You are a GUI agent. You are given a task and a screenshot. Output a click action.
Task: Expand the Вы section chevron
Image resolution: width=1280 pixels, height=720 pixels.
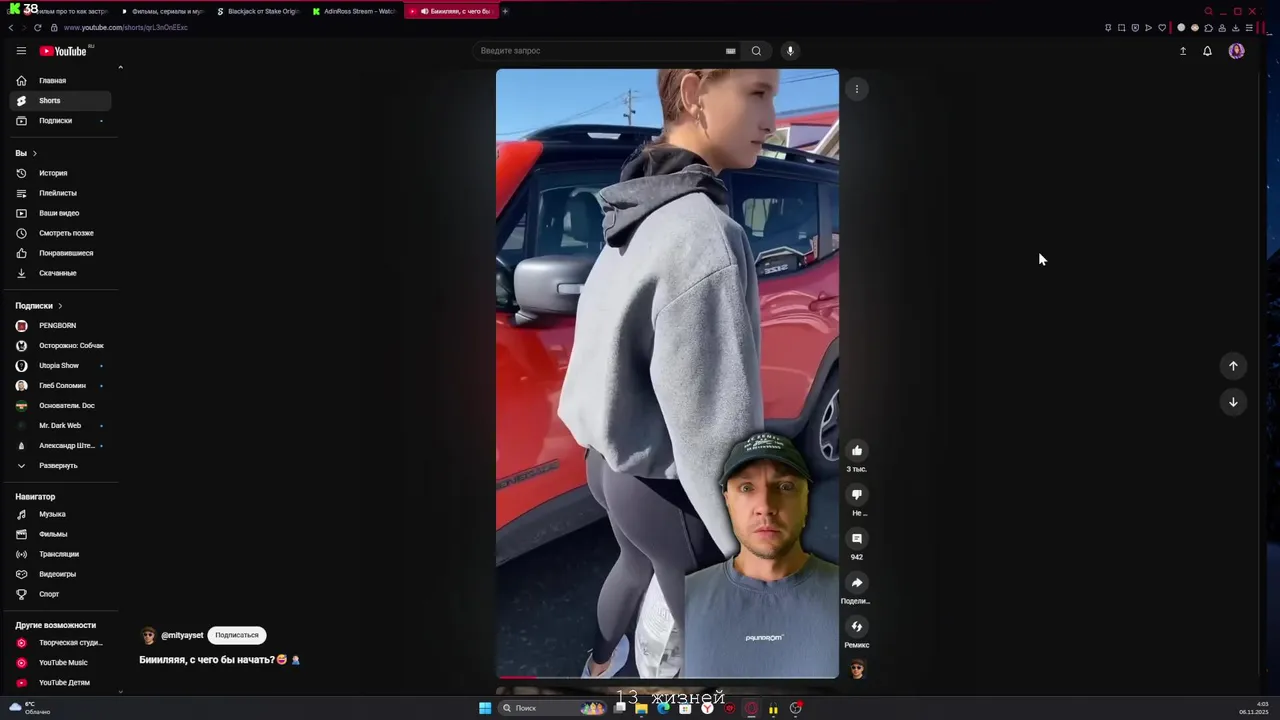(x=34, y=153)
